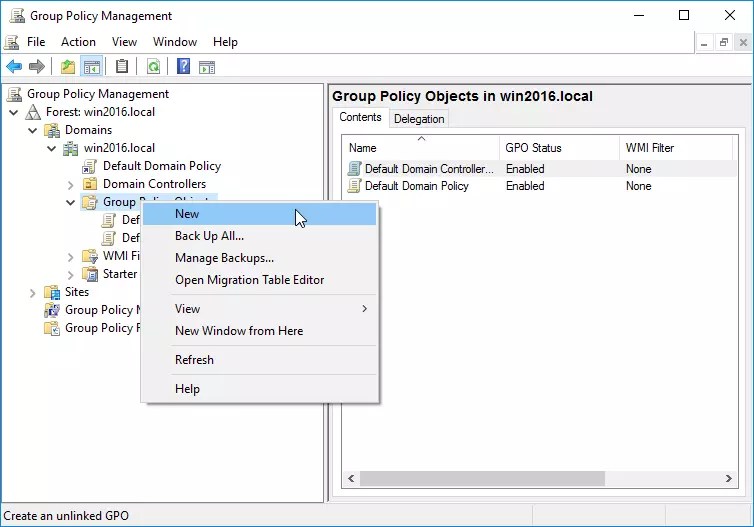The width and height of the screenshot is (754, 527).
Task: Switch to the Delegation tab
Action: coord(419,119)
